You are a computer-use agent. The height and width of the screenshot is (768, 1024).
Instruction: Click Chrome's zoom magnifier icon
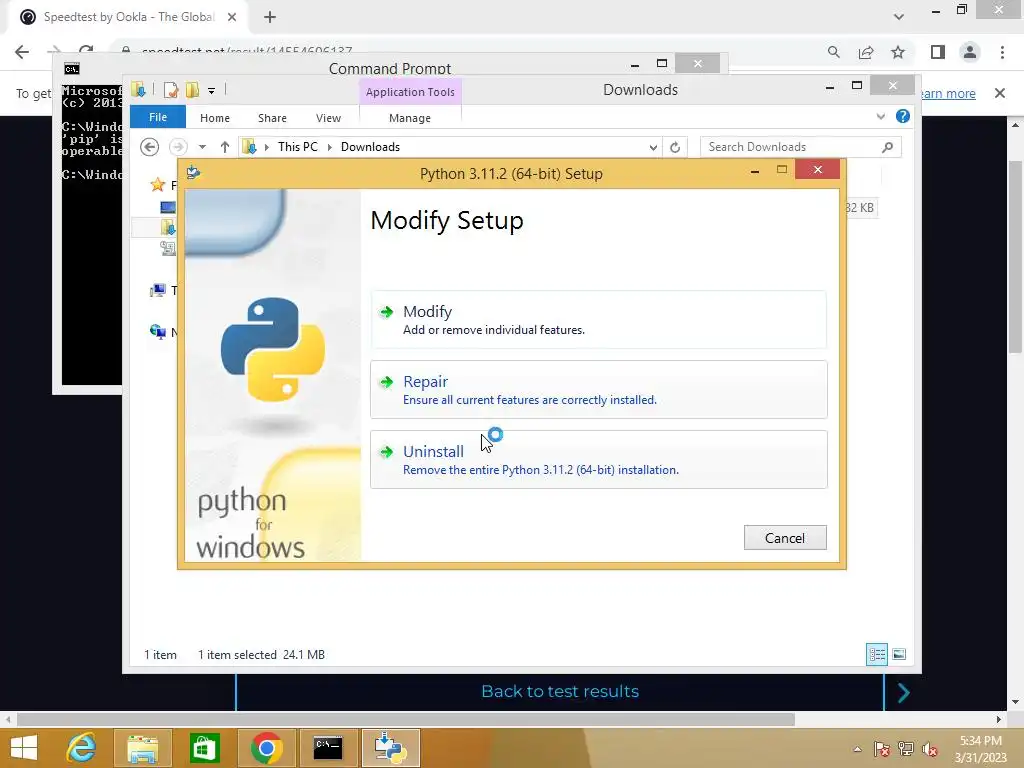833,52
